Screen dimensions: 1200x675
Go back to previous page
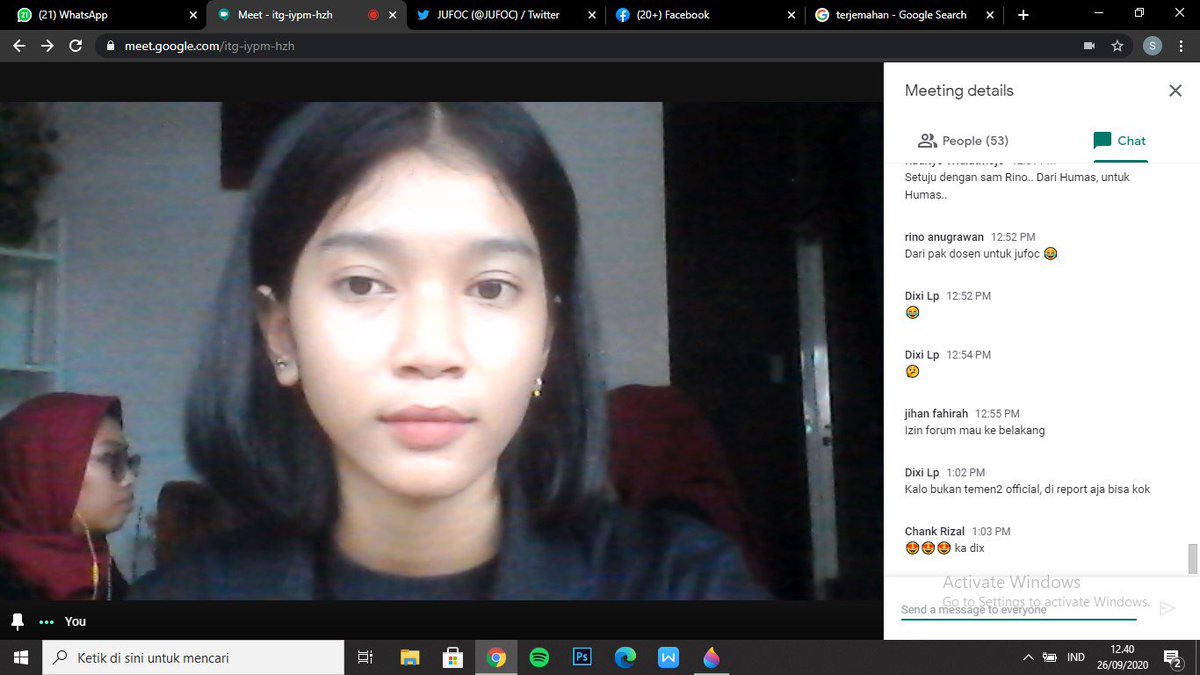(x=19, y=46)
